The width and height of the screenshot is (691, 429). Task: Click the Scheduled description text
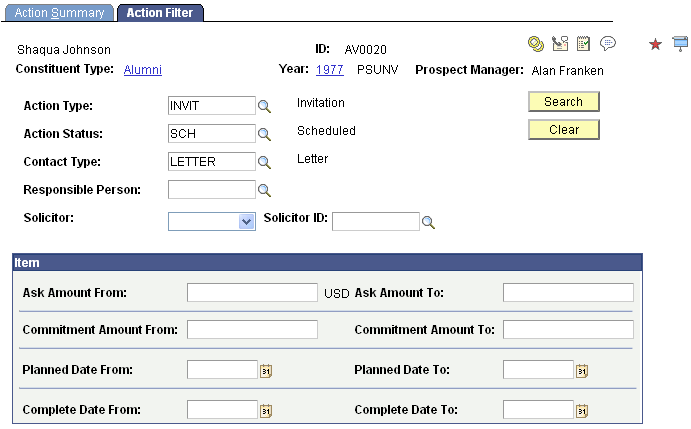(x=326, y=131)
